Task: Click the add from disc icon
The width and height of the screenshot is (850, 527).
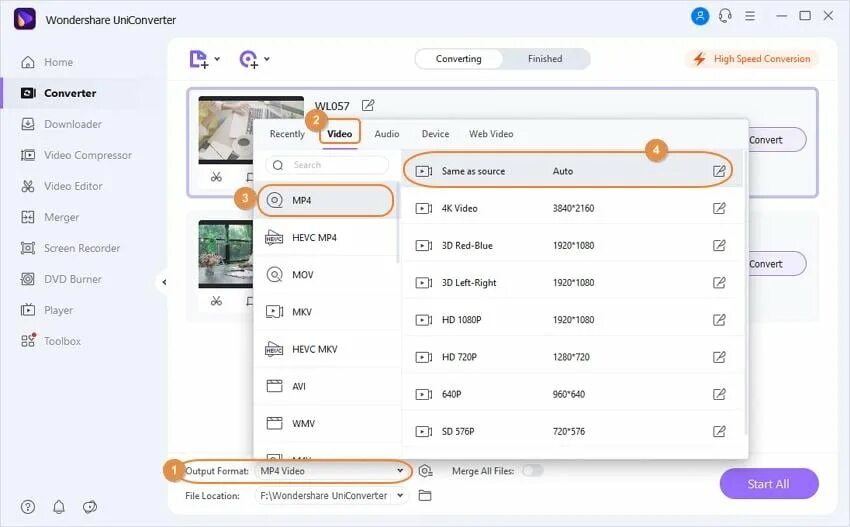Action: coord(248,59)
